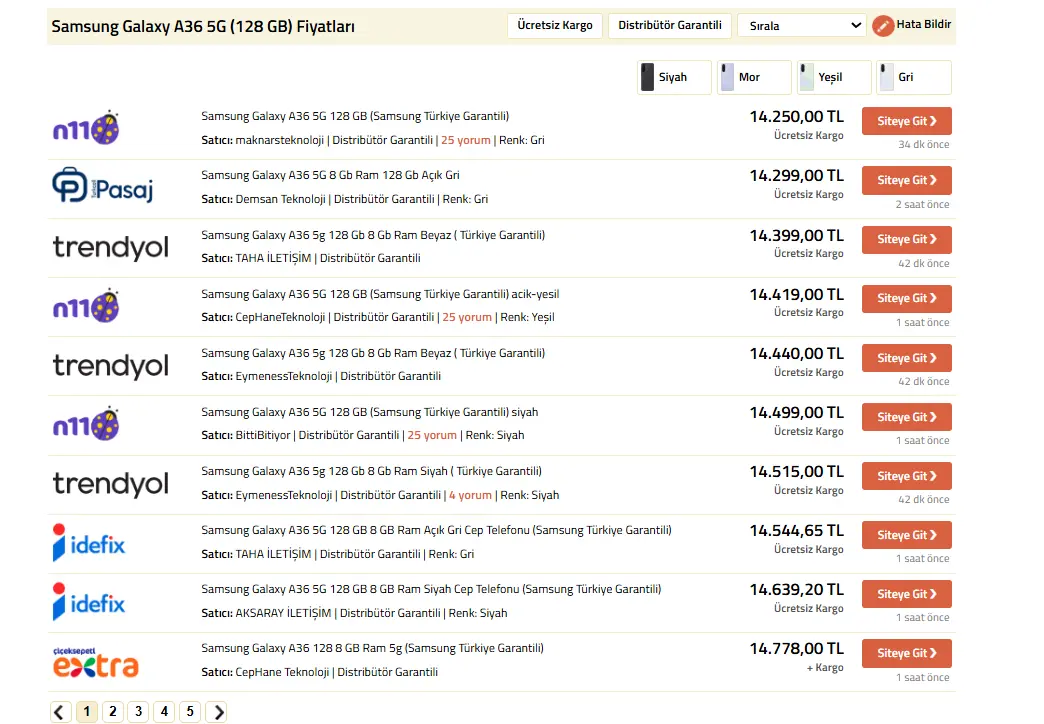The width and height of the screenshot is (1044, 724).
Task: Open title ending with 'acik-yesil'
Action: (380, 294)
